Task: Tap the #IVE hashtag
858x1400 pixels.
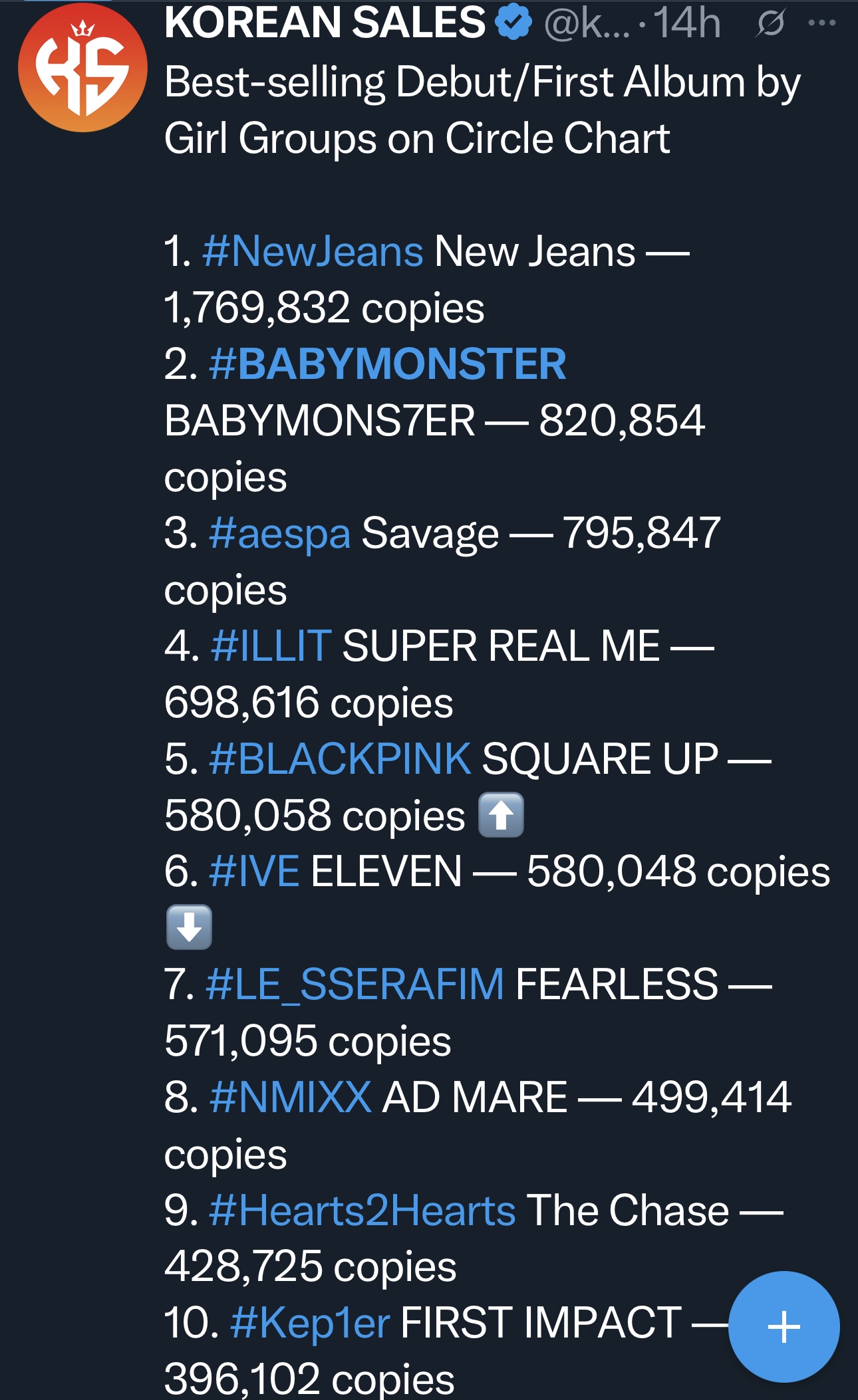Action: point(254,872)
